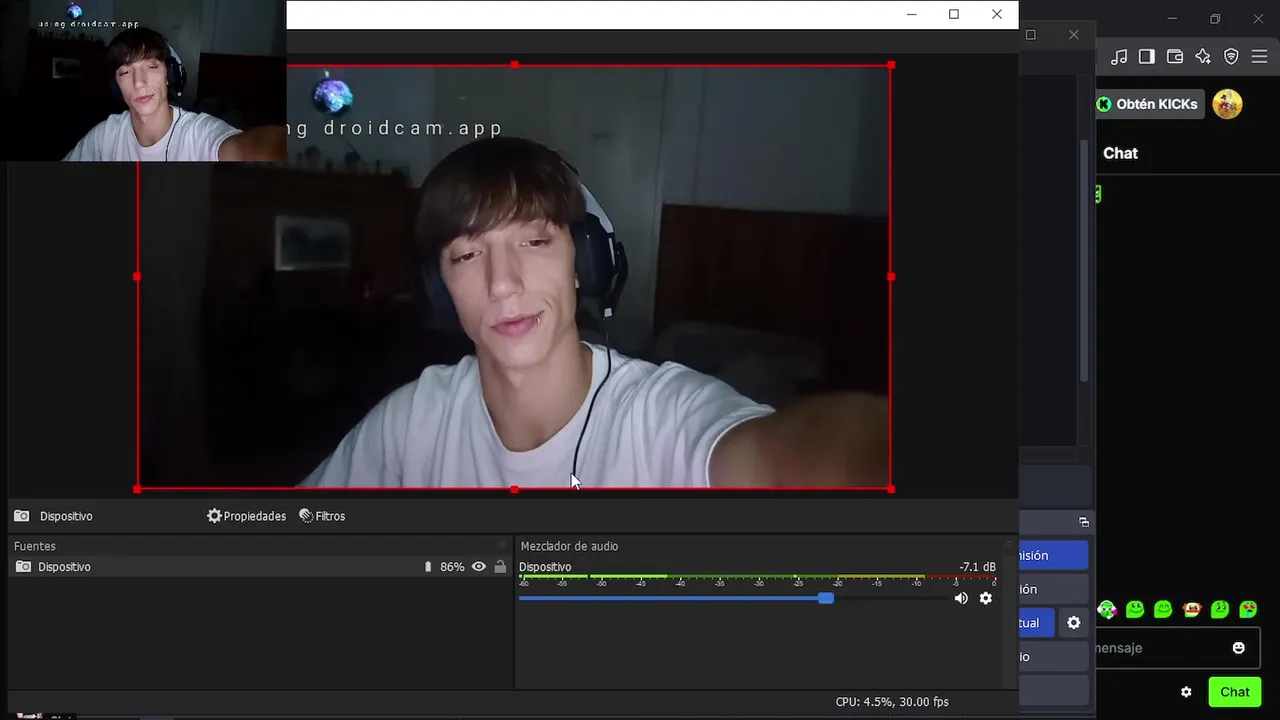Click the Dispositivo volume slider handle
The width and height of the screenshot is (1280, 720).
click(826, 598)
